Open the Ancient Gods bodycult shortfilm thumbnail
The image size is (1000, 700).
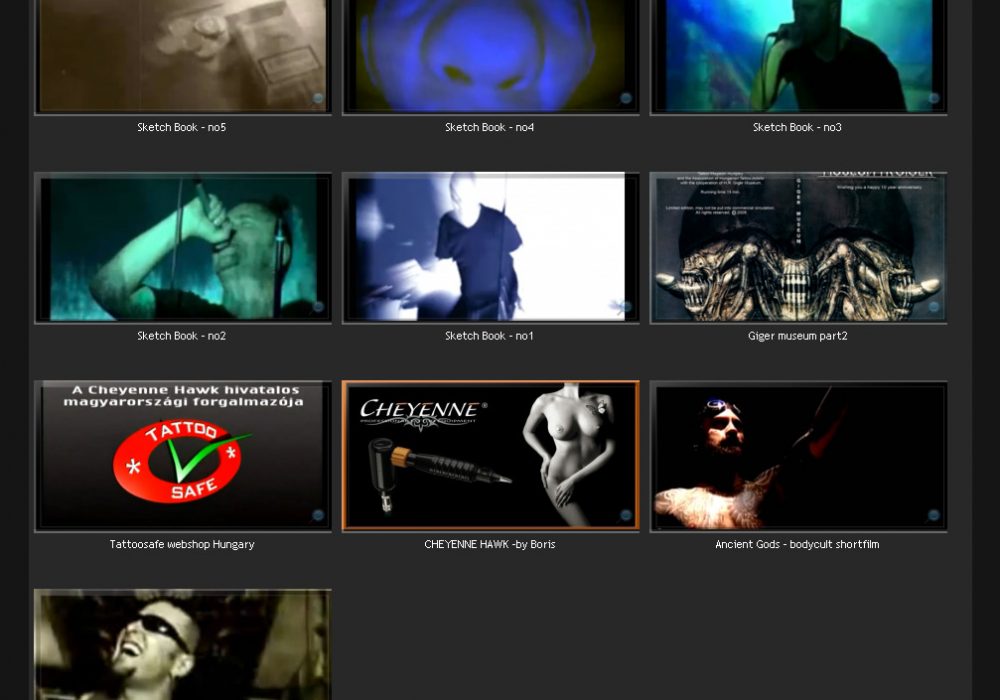[x=798, y=456]
